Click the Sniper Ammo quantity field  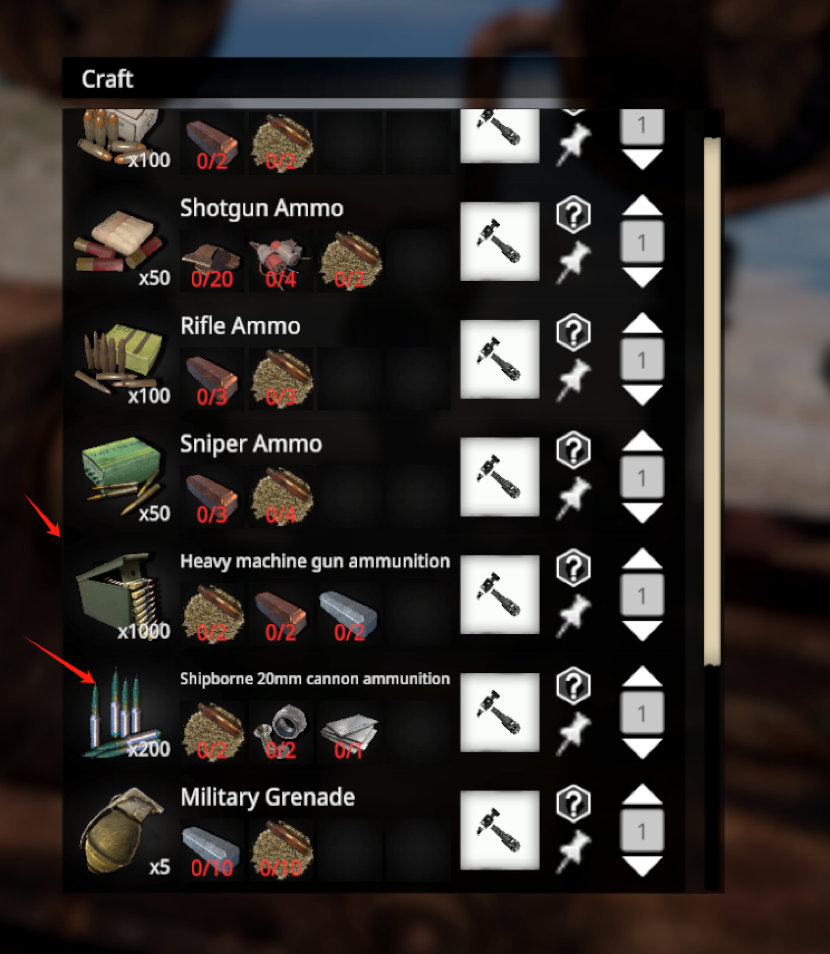coord(642,478)
